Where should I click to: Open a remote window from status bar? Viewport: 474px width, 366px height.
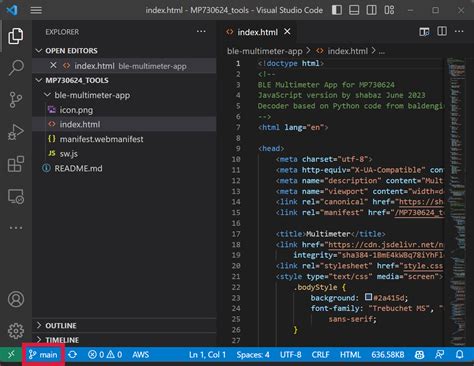pos(11,354)
